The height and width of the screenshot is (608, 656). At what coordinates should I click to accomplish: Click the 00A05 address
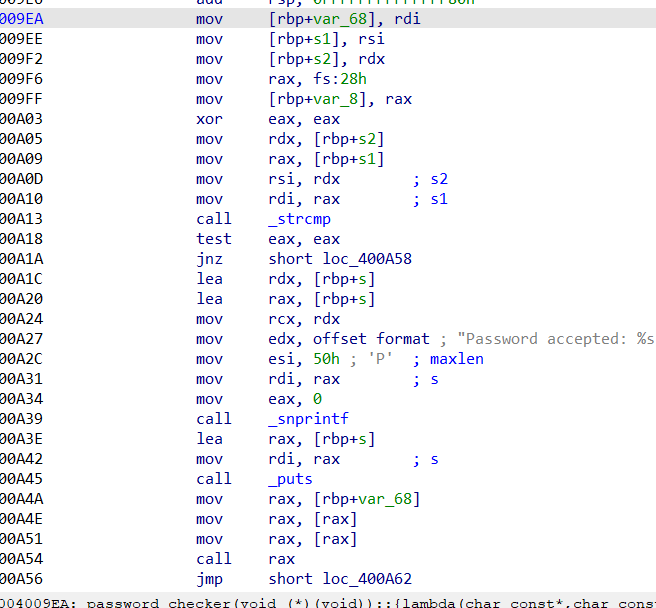pyautogui.click(x=21, y=139)
